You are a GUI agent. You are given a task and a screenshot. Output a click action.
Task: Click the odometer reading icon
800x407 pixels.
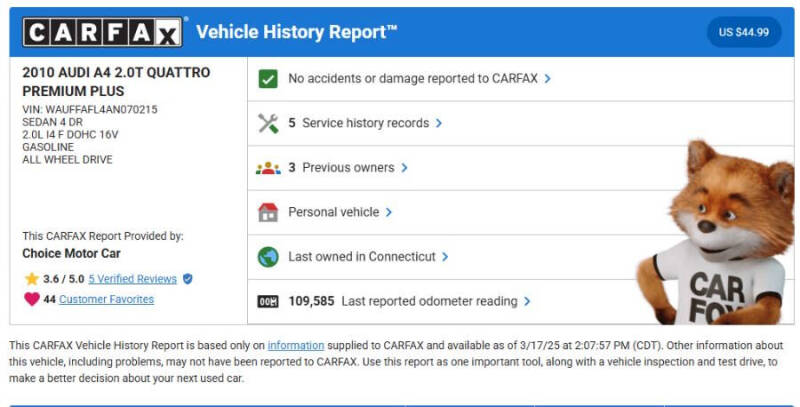pos(268,301)
